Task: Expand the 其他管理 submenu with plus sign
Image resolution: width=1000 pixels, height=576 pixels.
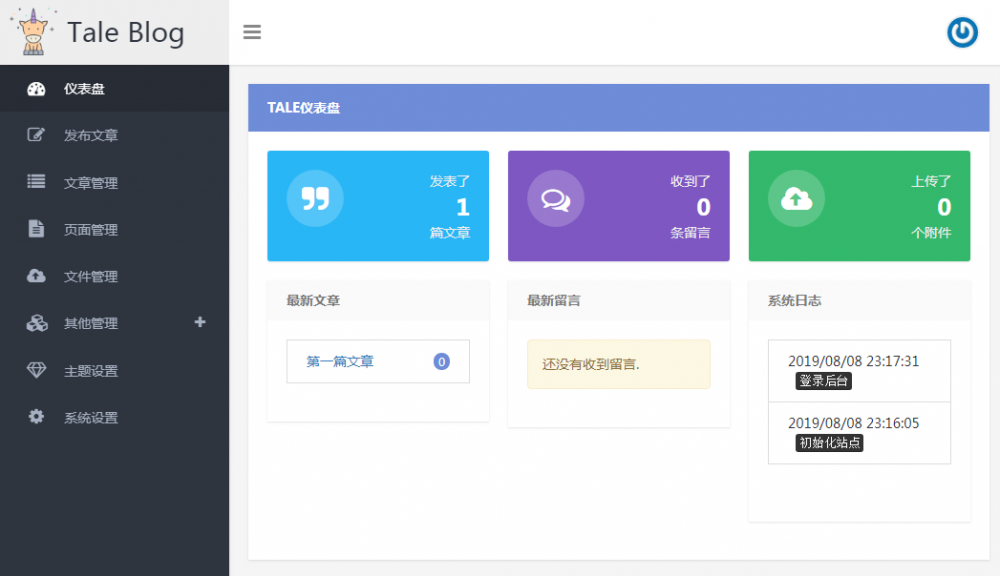Action: [199, 323]
